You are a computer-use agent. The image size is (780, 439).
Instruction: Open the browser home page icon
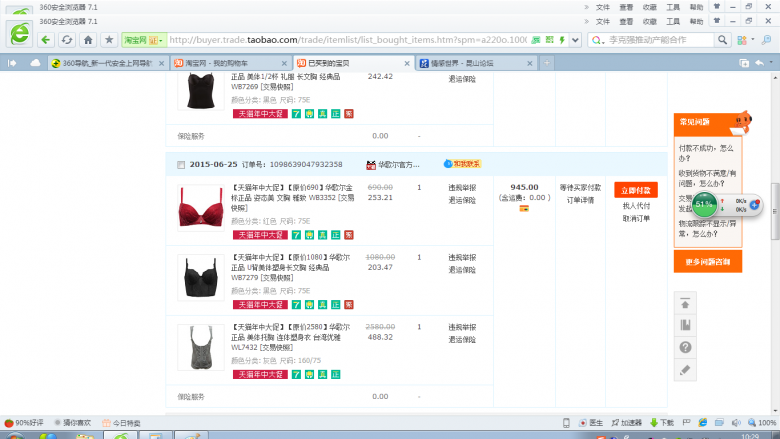pyautogui.click(x=88, y=40)
